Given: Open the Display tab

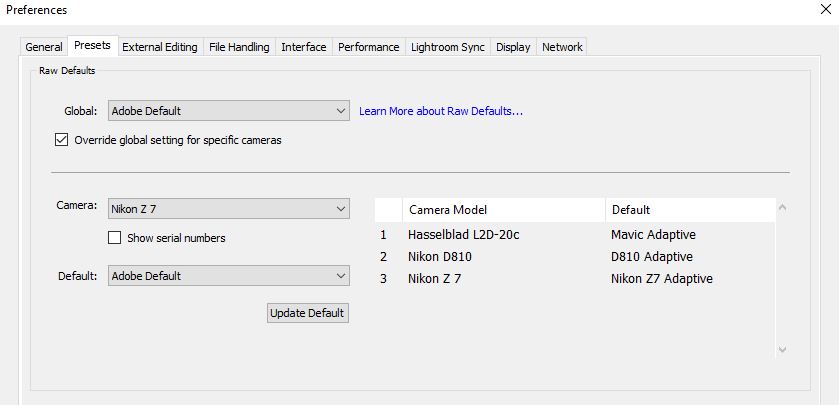Looking at the screenshot, I should (513, 47).
